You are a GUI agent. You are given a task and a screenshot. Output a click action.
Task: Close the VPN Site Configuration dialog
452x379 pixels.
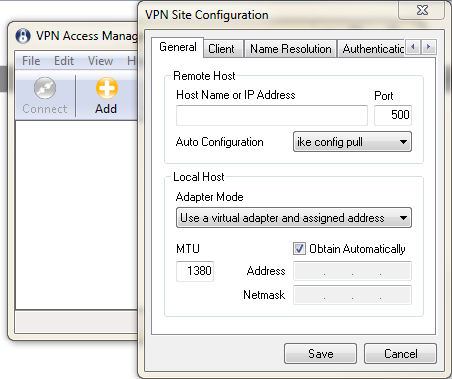tap(422, 10)
